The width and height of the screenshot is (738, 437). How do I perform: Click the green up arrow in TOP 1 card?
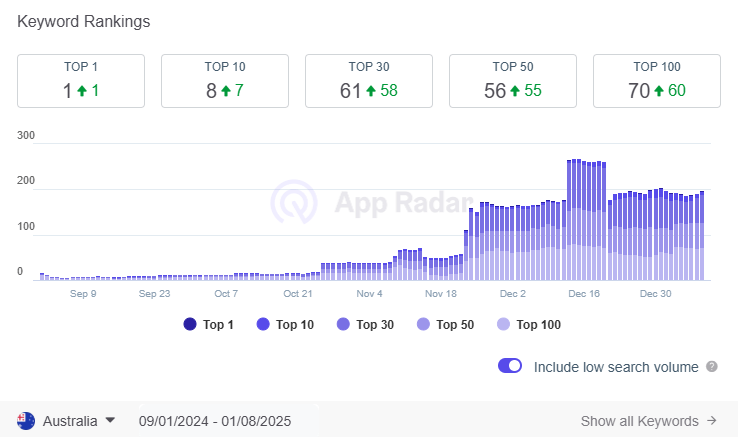click(82, 90)
